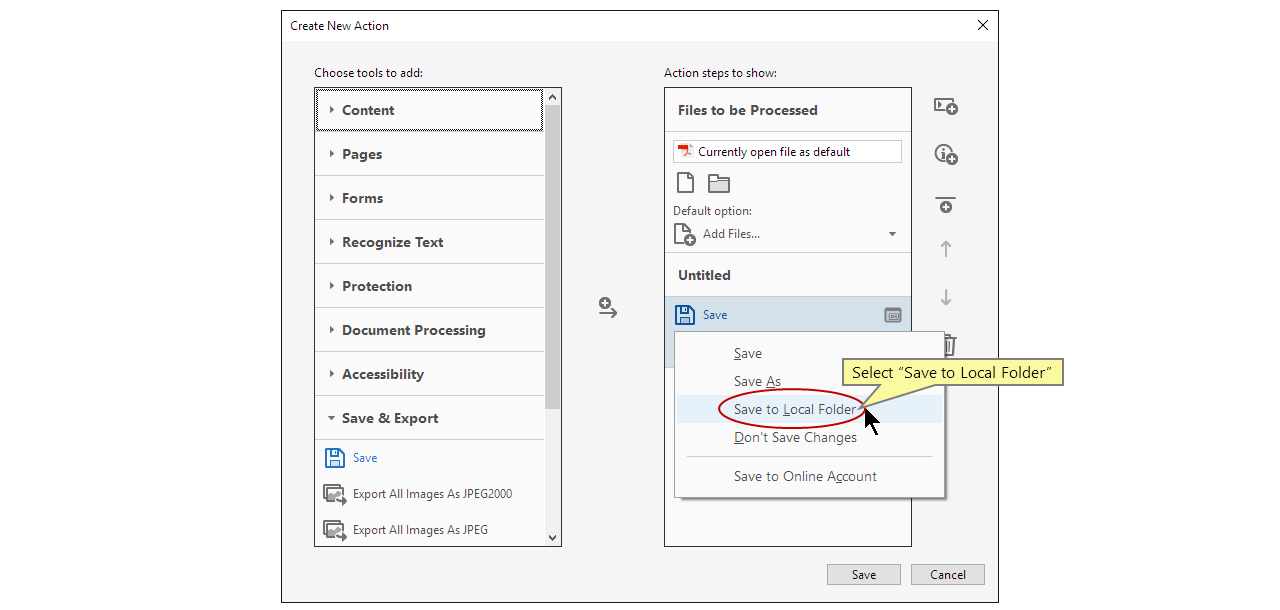This screenshot has height=610, width=1280.
Task: Select the add folder icon
Action: (x=718, y=182)
